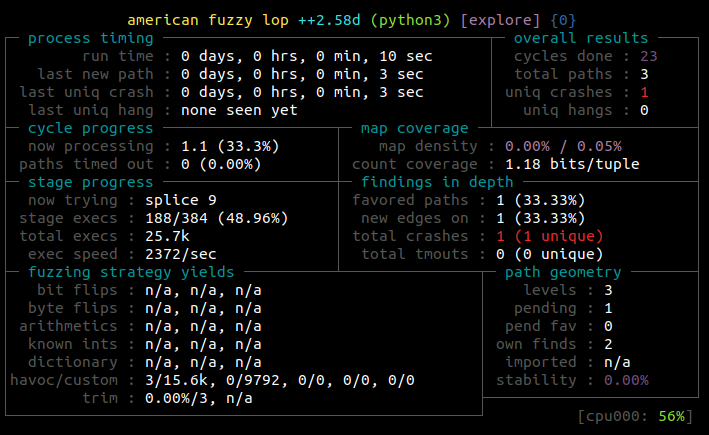709x435 pixels.
Task: Select havoc/custom value '3/15.6k'
Action: [176, 380]
